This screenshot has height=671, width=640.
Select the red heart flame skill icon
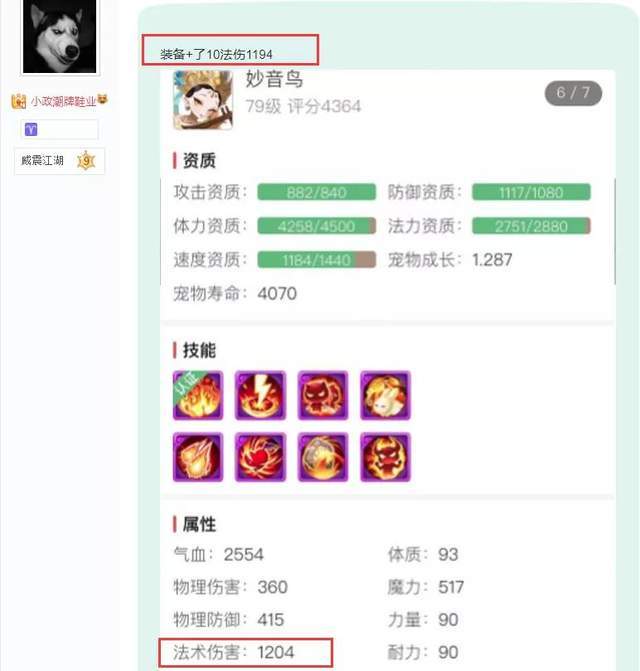[260, 457]
